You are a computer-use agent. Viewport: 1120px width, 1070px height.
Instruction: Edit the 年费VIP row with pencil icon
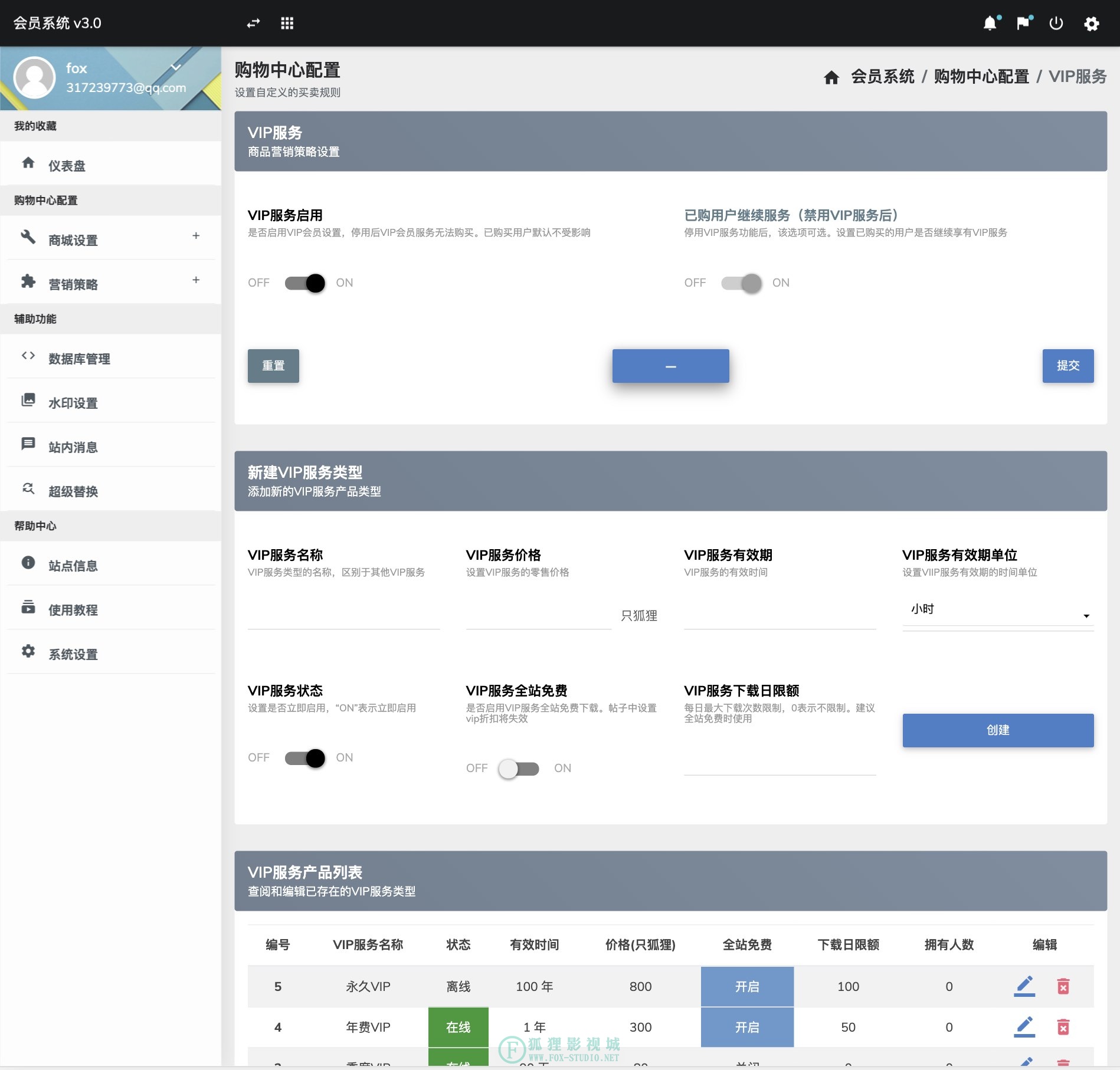tap(1024, 1027)
